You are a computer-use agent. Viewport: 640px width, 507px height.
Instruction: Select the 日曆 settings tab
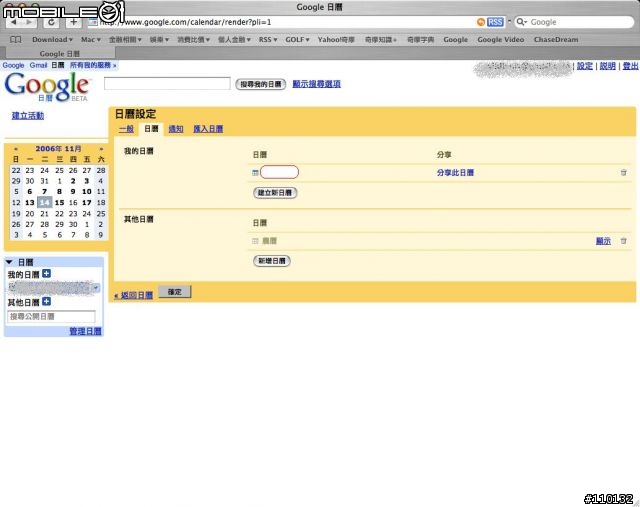point(151,129)
